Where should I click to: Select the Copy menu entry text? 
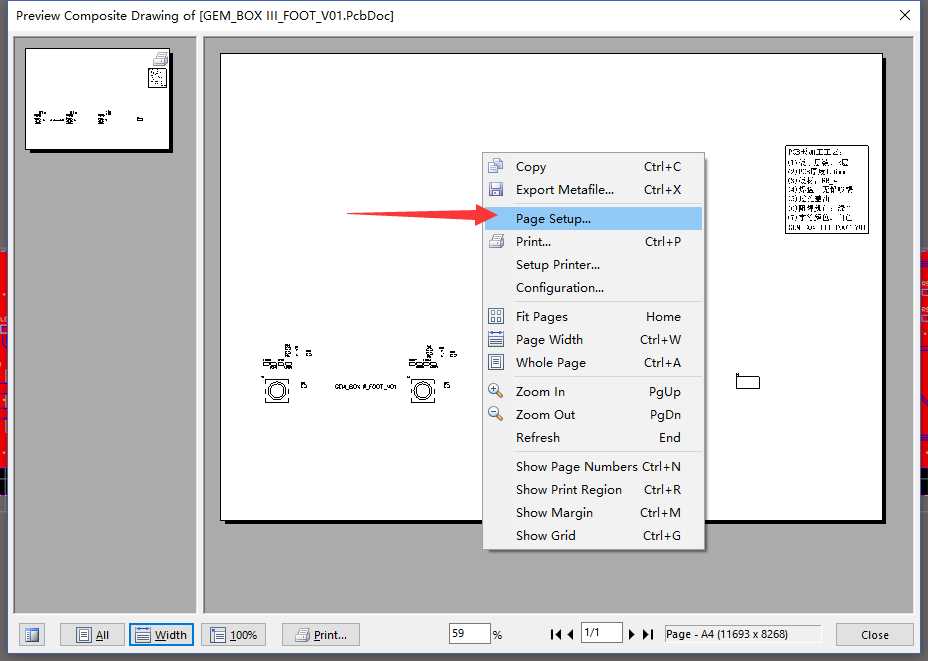[x=531, y=167]
